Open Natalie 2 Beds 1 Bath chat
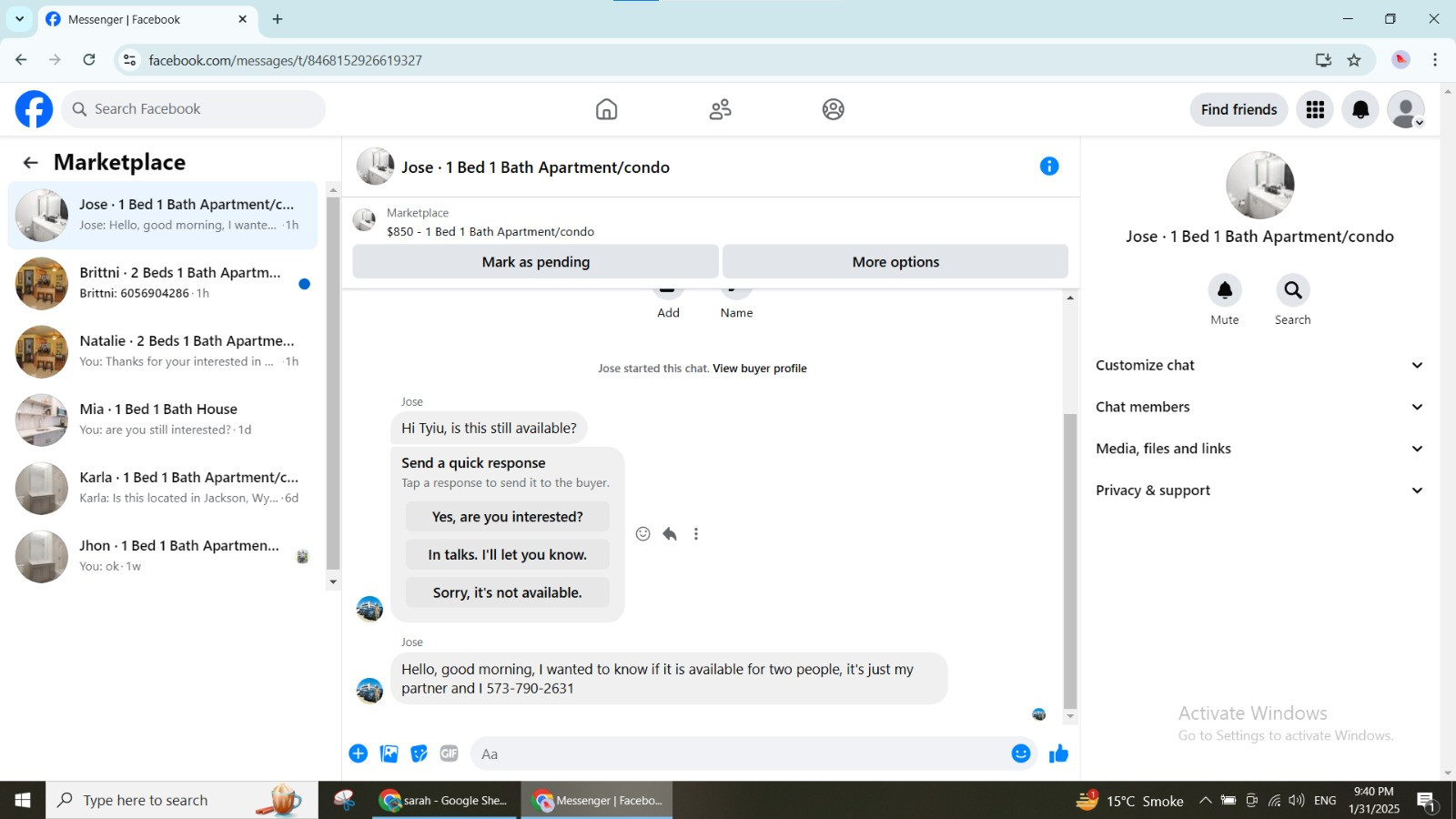Screen dimensions: 1456x819 coord(163,351)
